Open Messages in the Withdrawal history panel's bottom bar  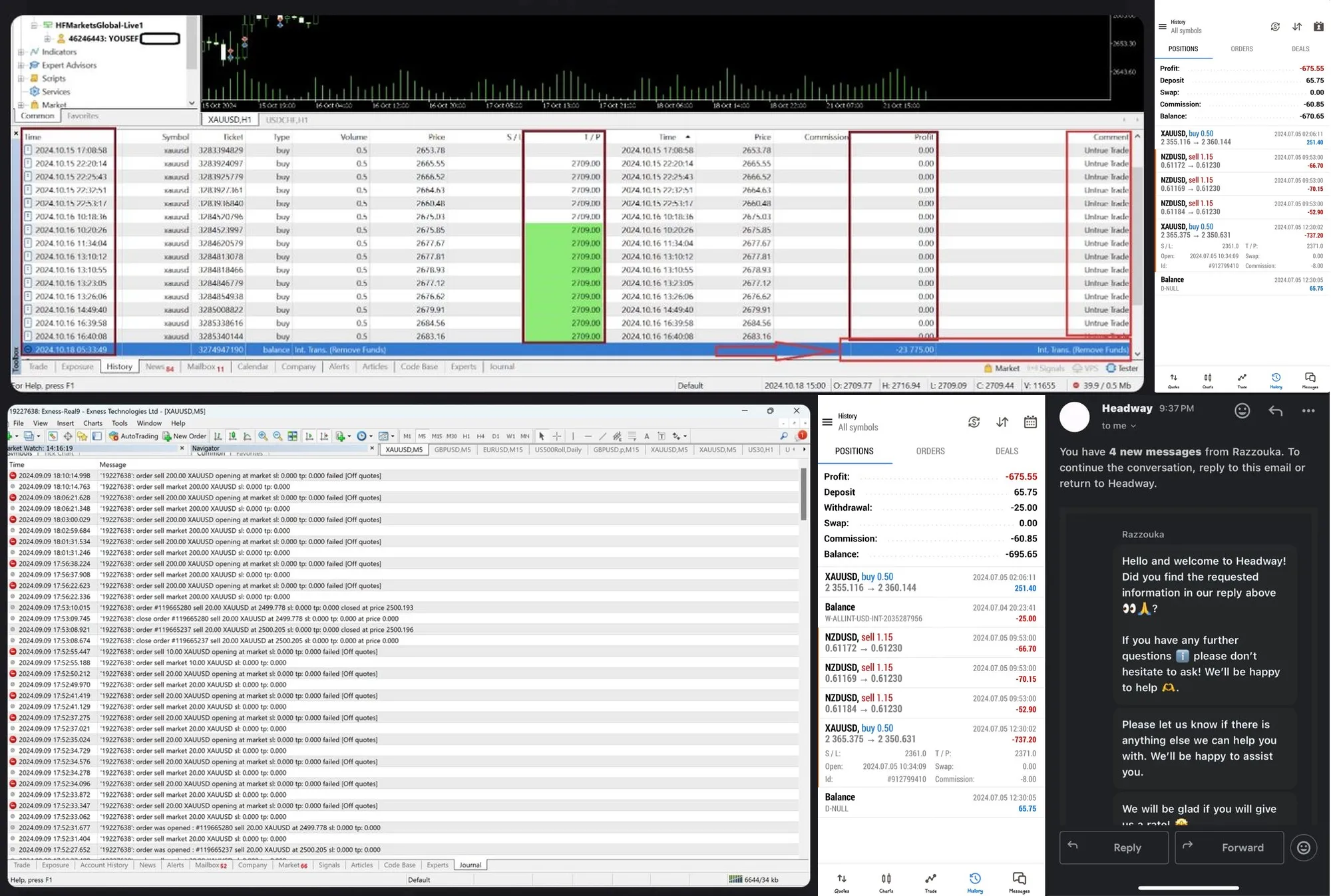tap(1019, 882)
